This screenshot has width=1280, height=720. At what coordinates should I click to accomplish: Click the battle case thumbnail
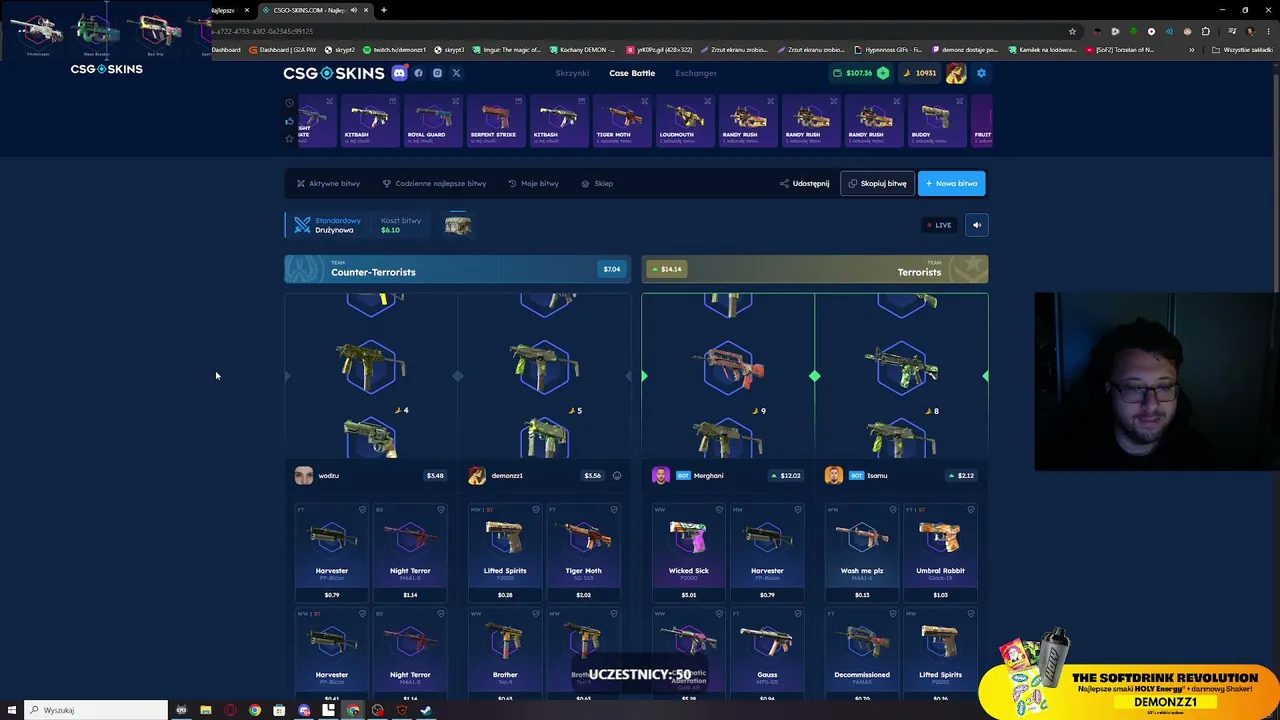(x=458, y=225)
